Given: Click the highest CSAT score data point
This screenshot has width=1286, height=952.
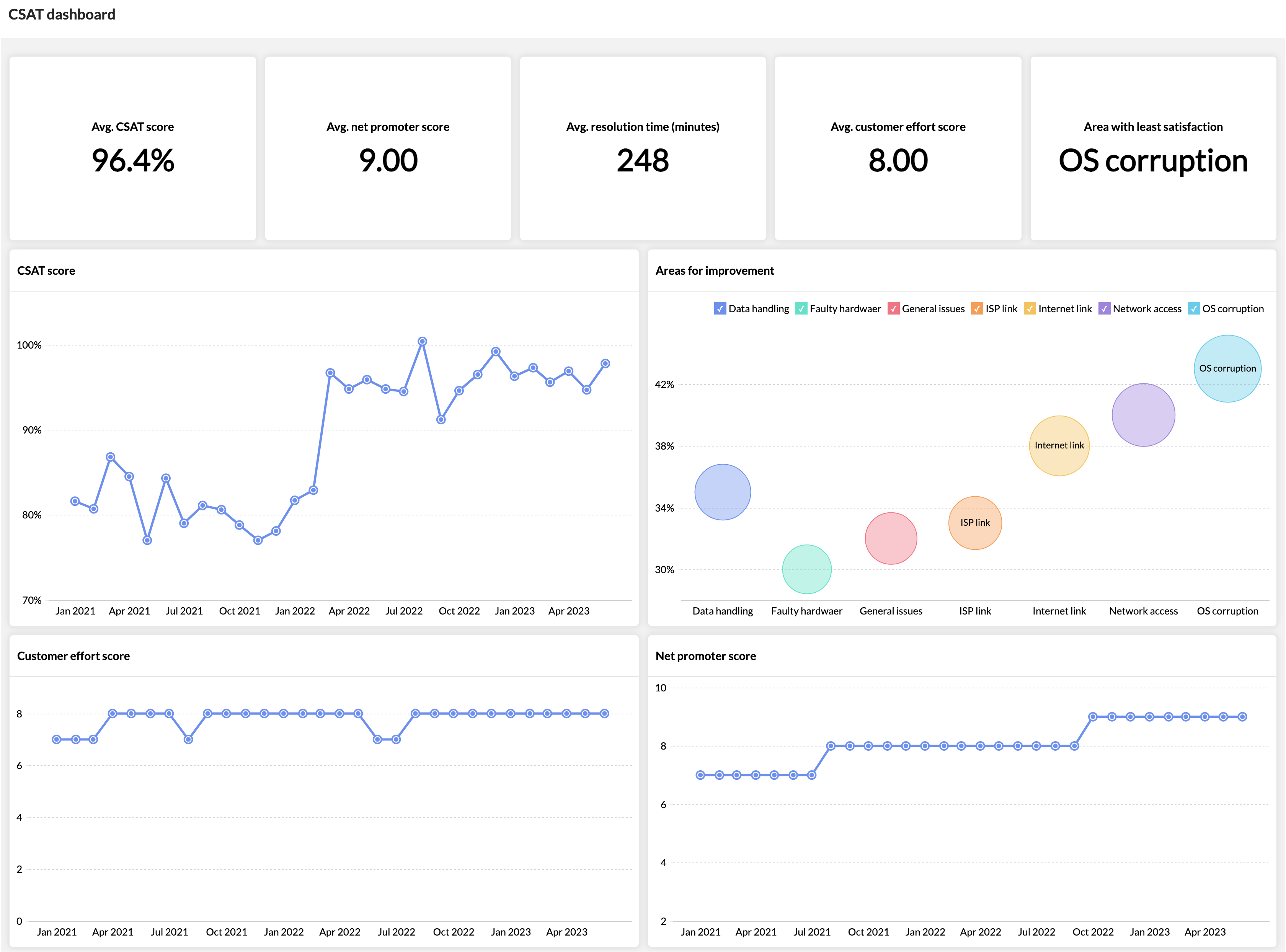Looking at the screenshot, I should (422, 341).
